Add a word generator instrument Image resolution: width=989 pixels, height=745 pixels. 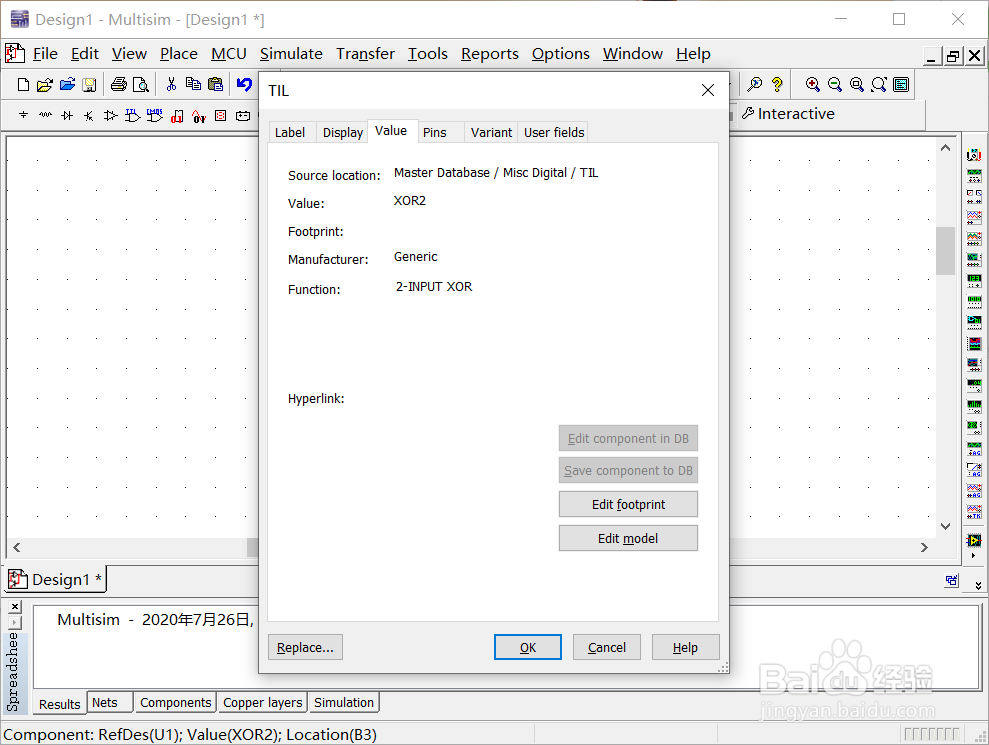coord(974,300)
